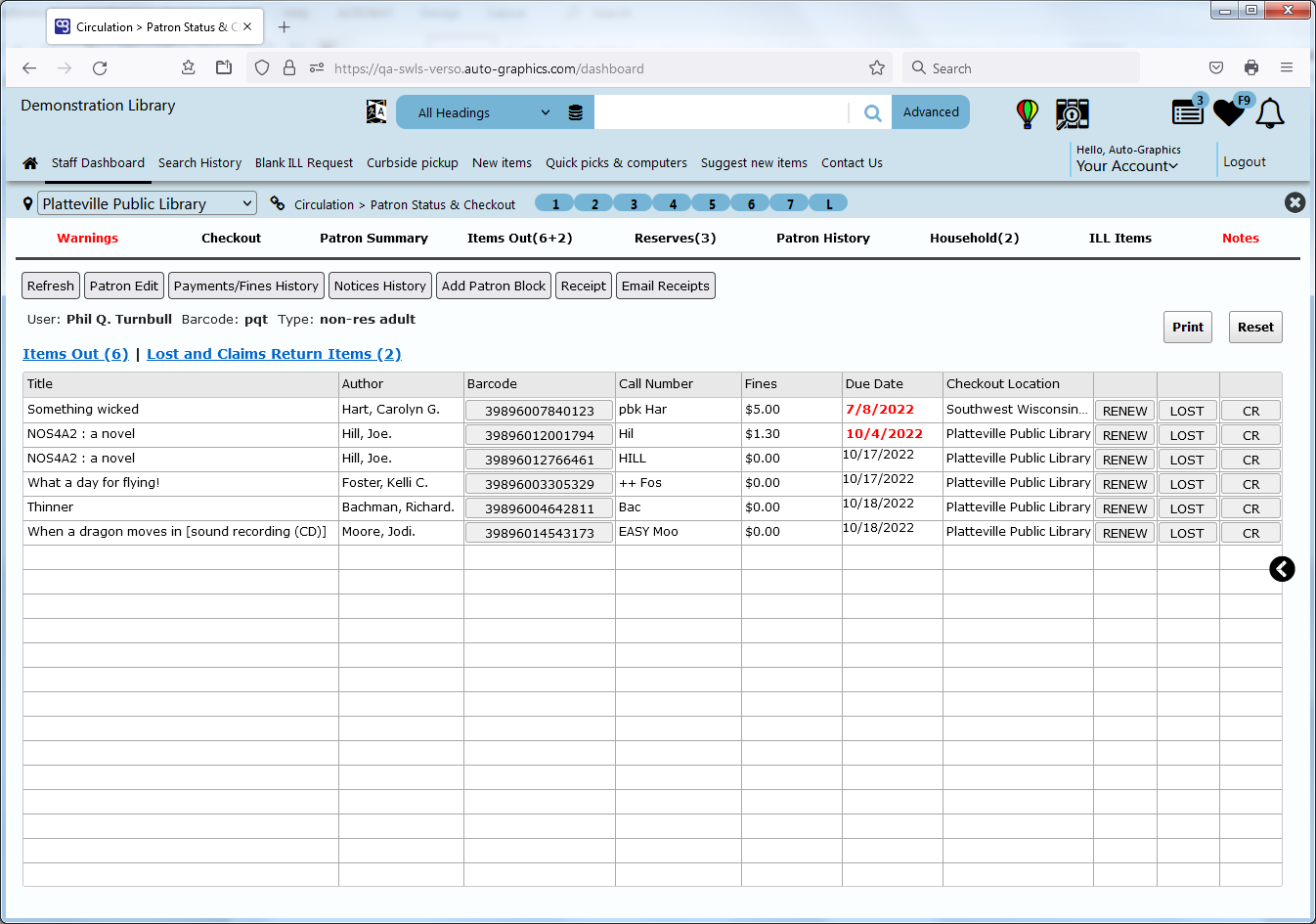Click the Print button
1316x924 pixels.
click(1188, 328)
